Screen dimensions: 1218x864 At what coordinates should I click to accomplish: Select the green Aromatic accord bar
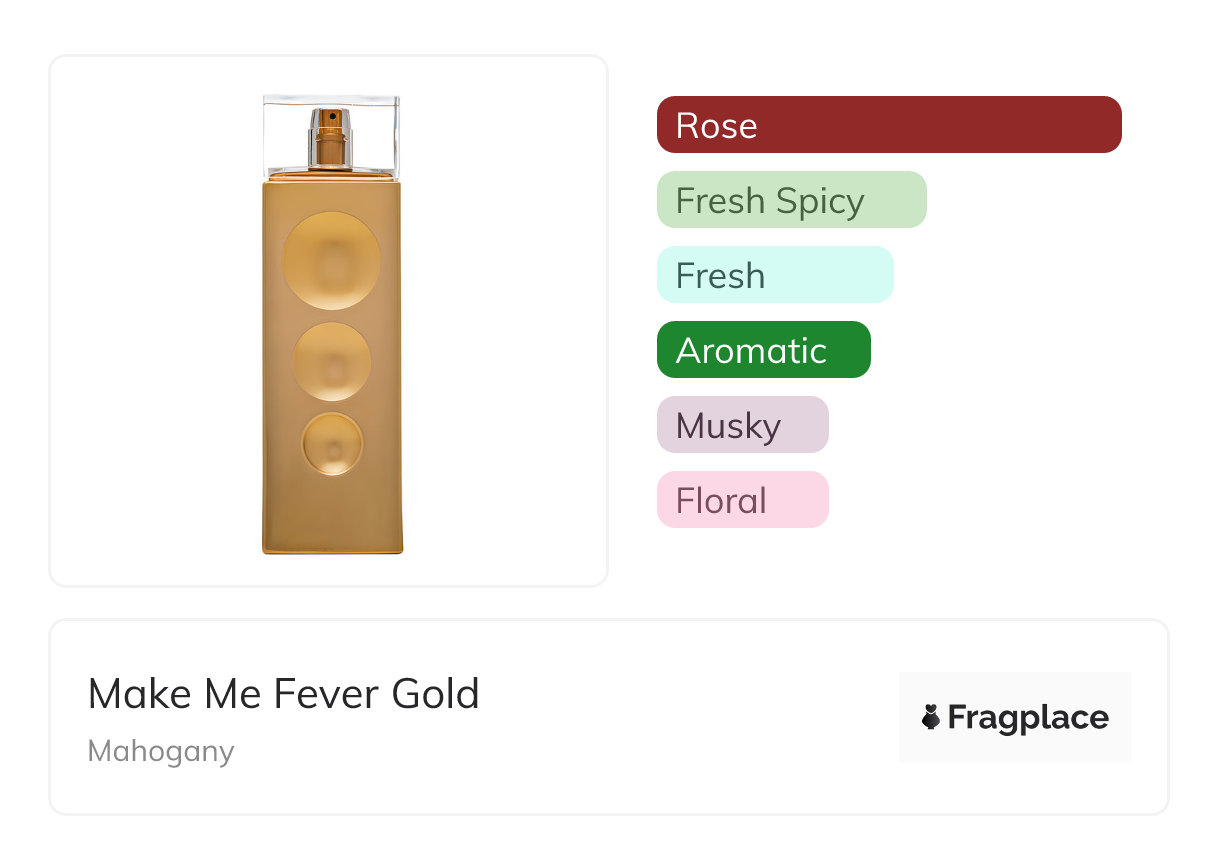pyautogui.click(x=763, y=350)
